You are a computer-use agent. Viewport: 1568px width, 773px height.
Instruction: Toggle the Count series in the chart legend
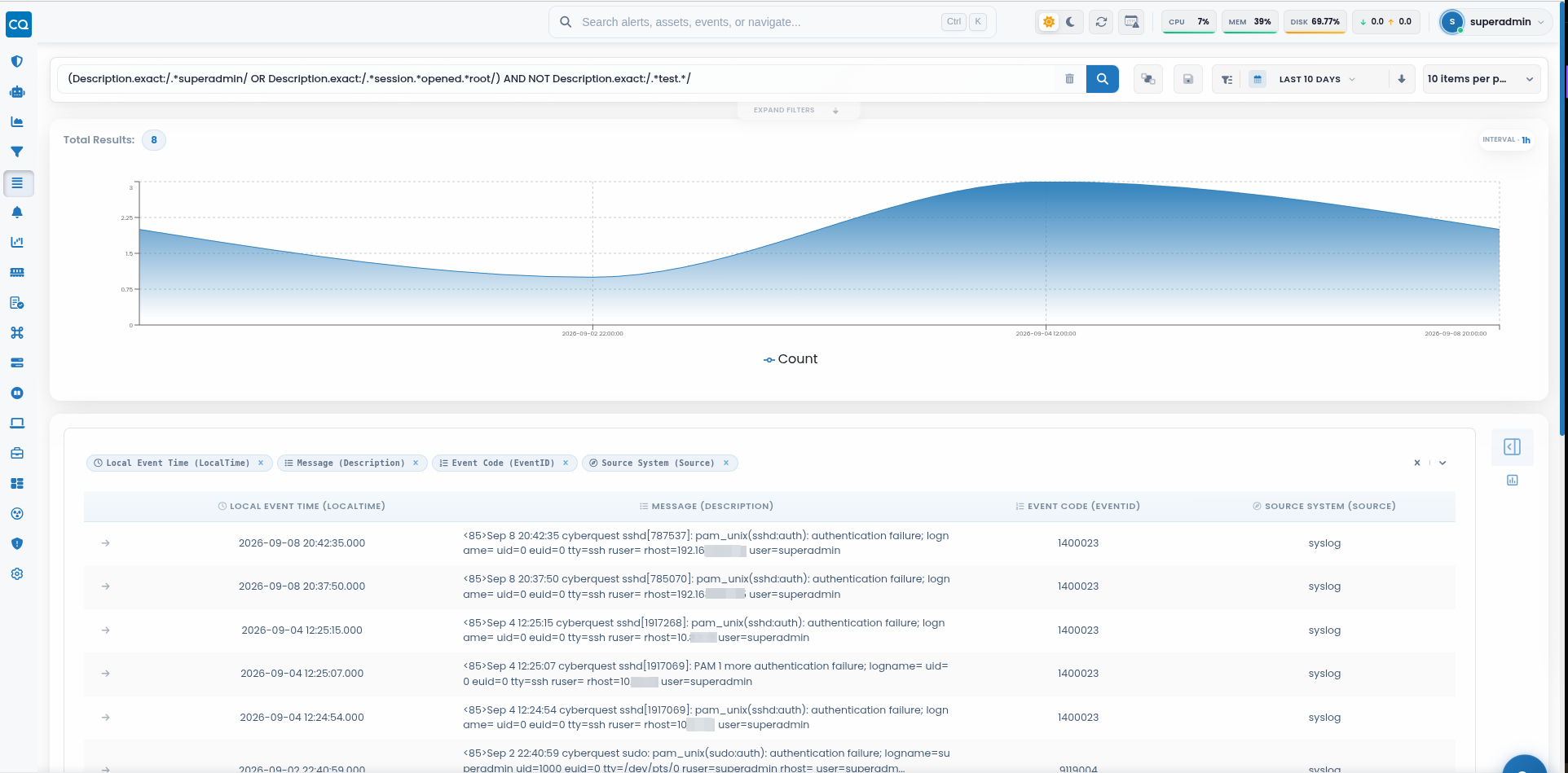(x=791, y=359)
